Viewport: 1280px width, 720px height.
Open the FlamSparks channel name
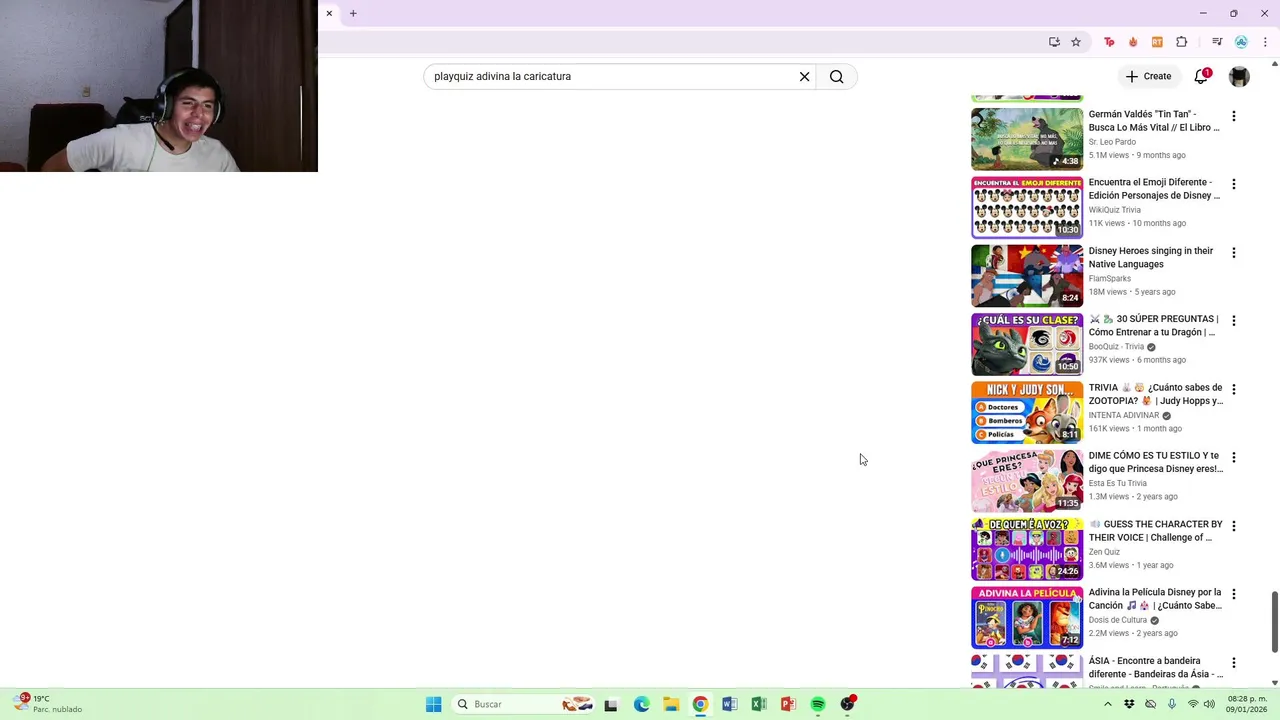point(1110,279)
